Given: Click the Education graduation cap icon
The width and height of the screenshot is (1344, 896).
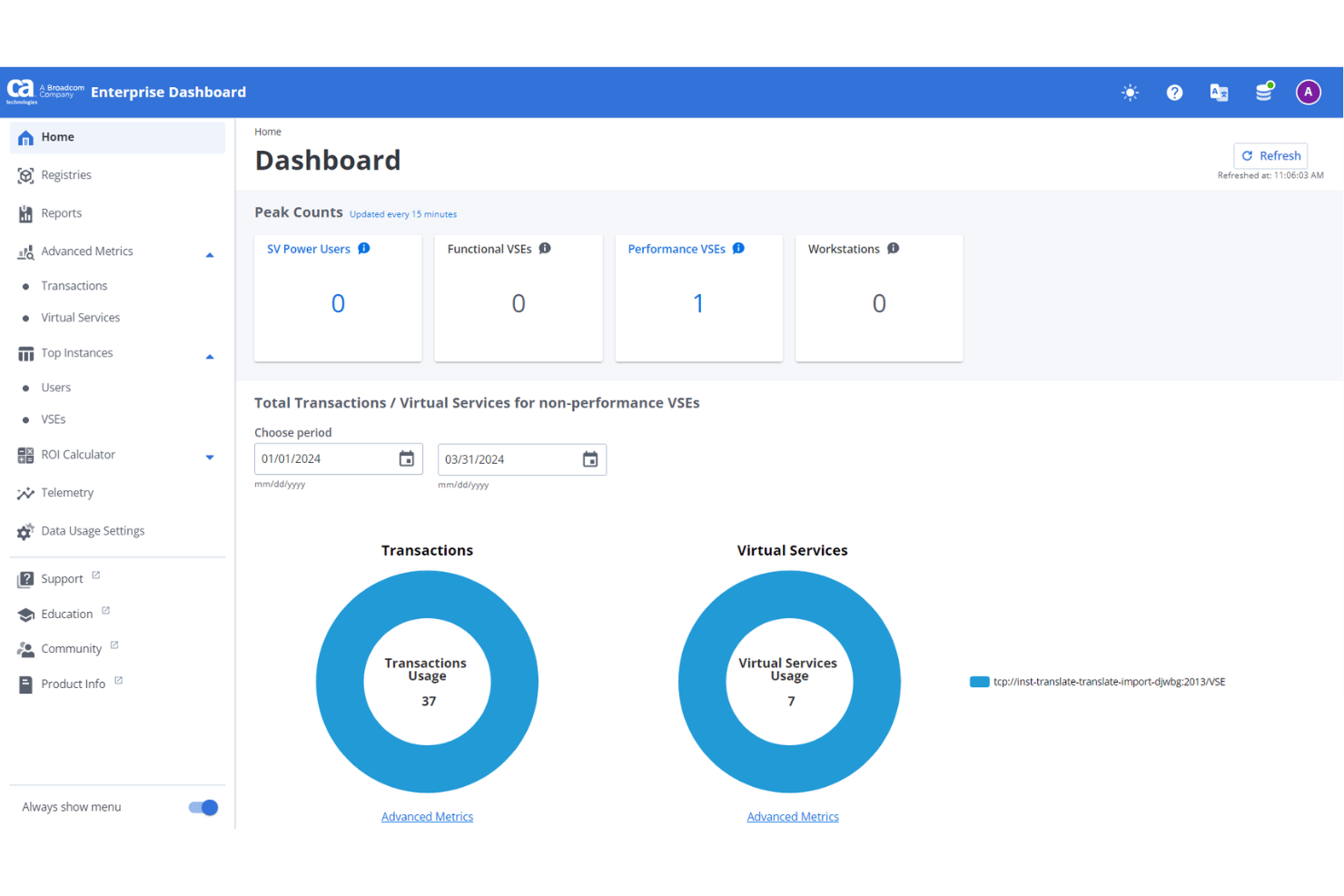Looking at the screenshot, I should click(25, 615).
